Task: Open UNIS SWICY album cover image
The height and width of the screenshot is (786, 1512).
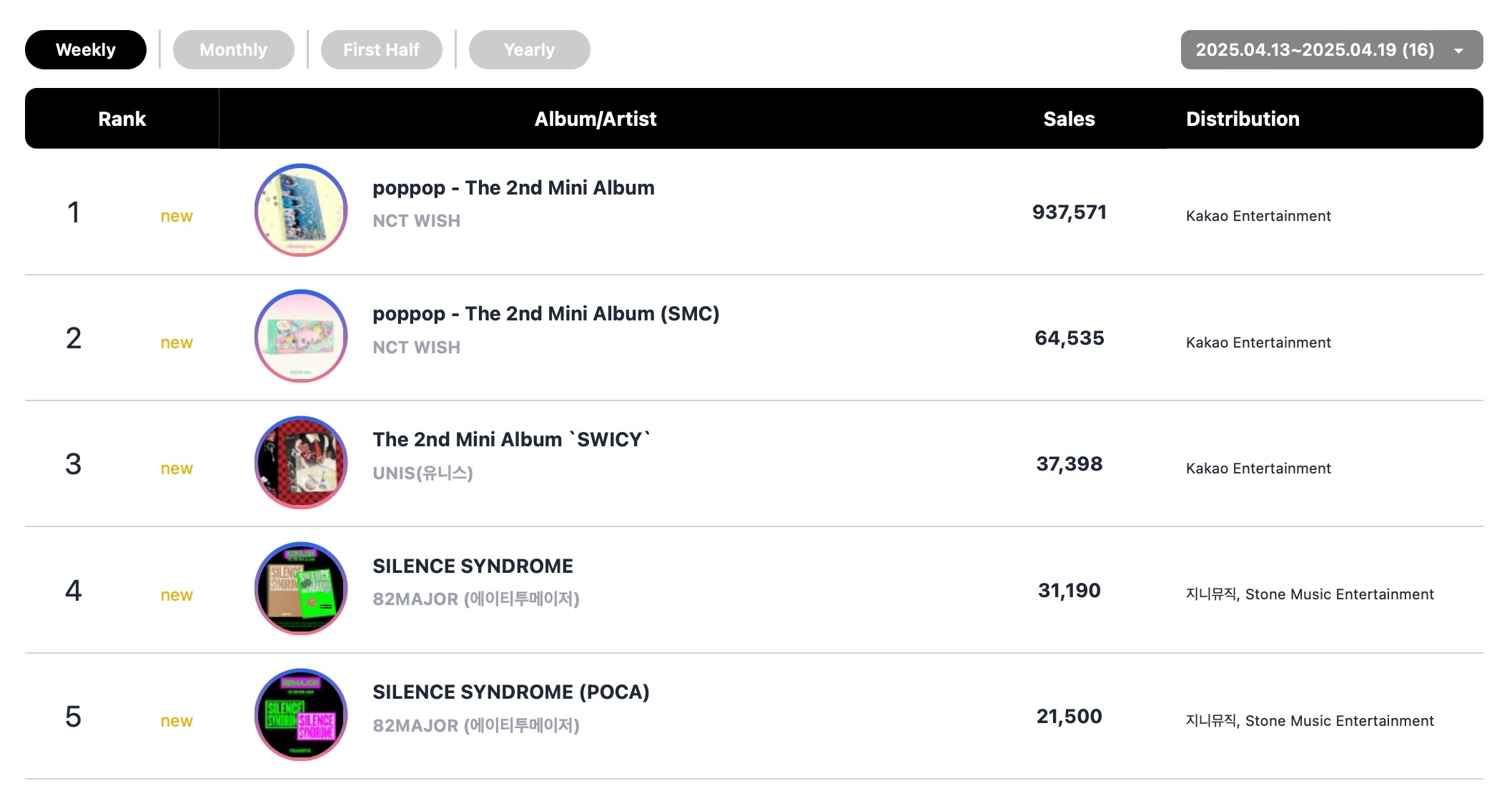Action: (x=301, y=463)
